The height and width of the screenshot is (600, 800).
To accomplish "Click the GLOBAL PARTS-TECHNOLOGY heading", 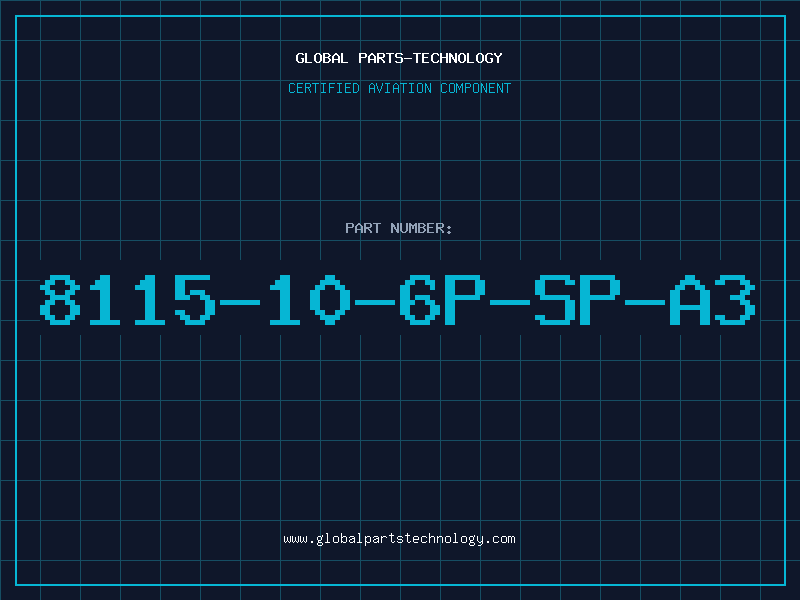I will [x=399, y=58].
